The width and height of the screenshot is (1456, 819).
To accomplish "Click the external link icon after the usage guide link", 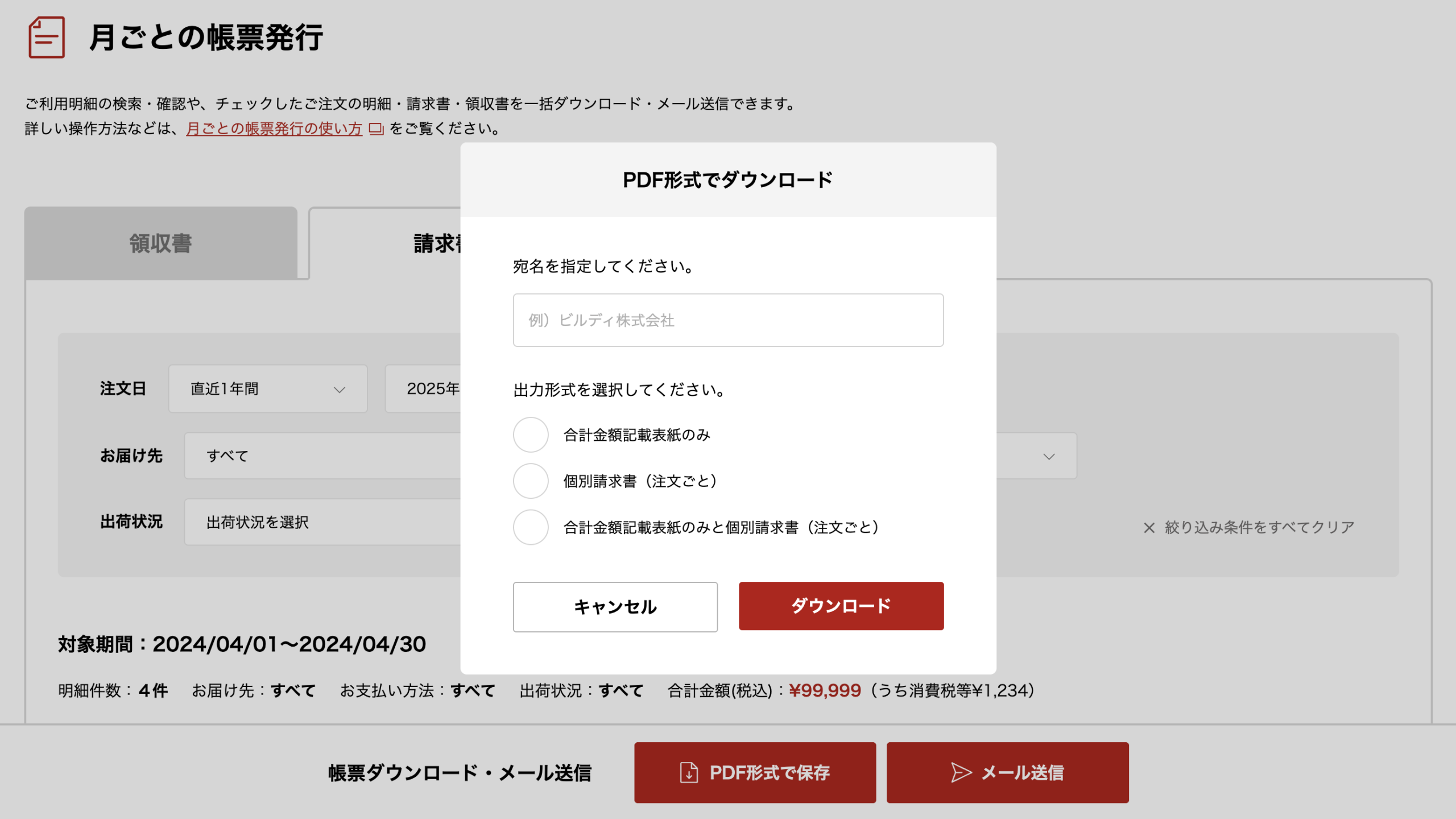I will click(377, 130).
